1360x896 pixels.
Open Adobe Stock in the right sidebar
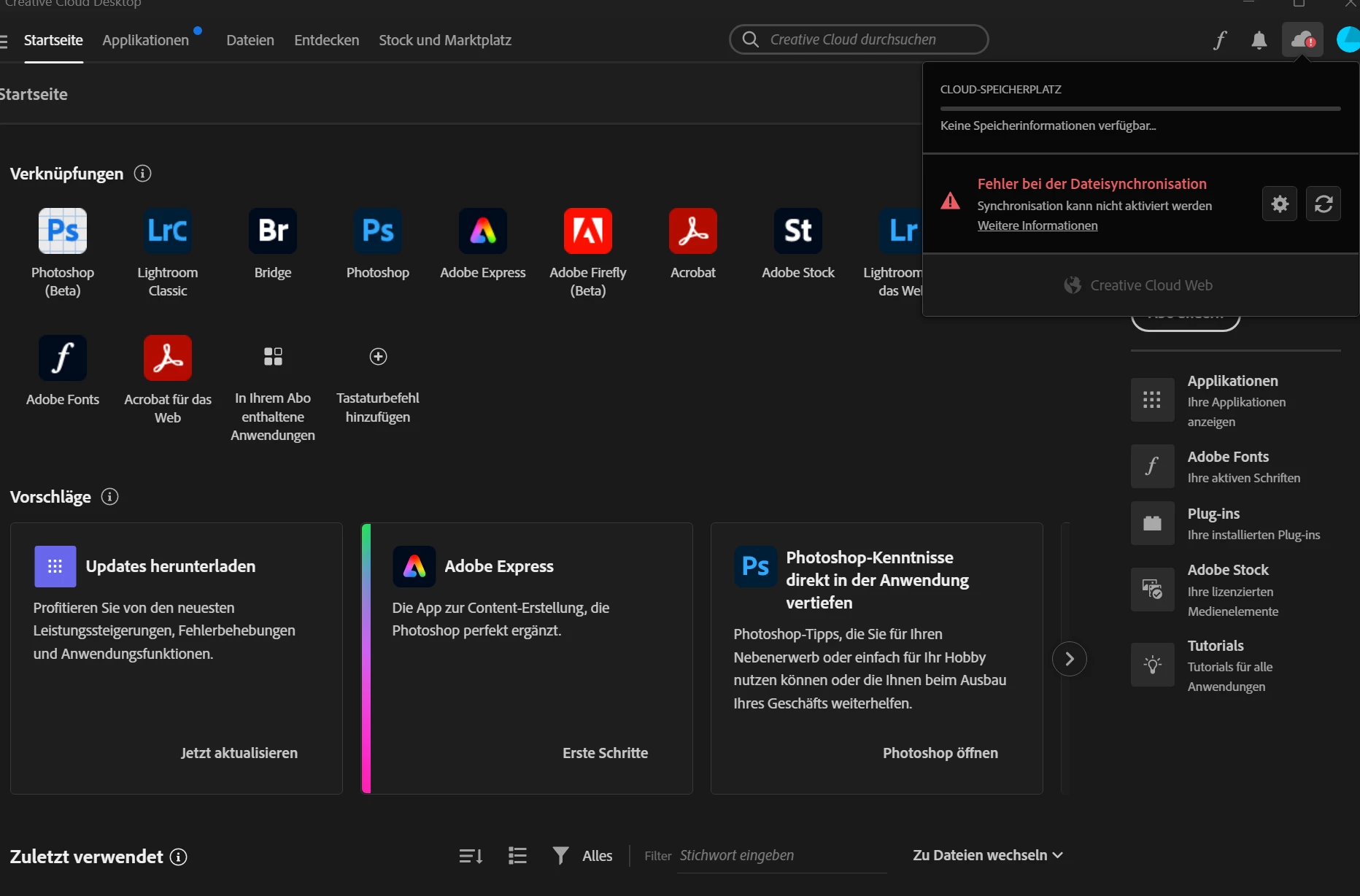(x=1235, y=590)
